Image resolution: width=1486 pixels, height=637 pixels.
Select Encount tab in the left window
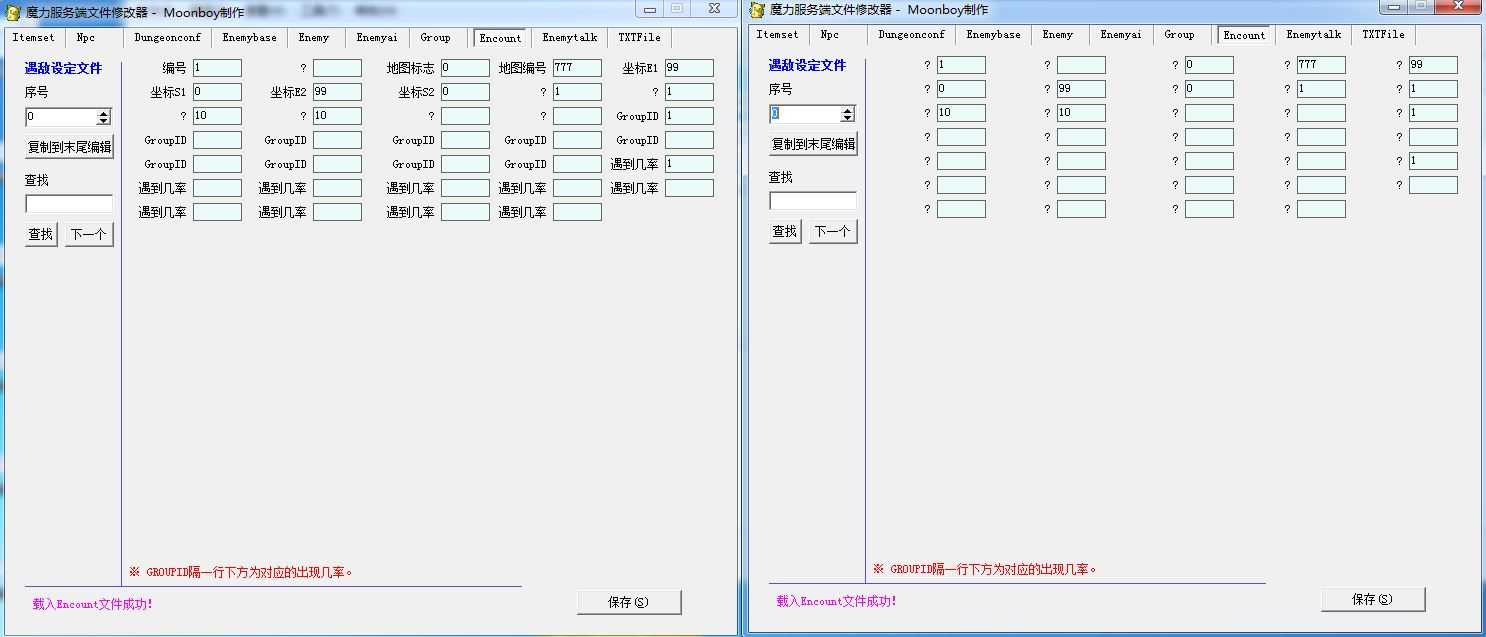(x=500, y=38)
